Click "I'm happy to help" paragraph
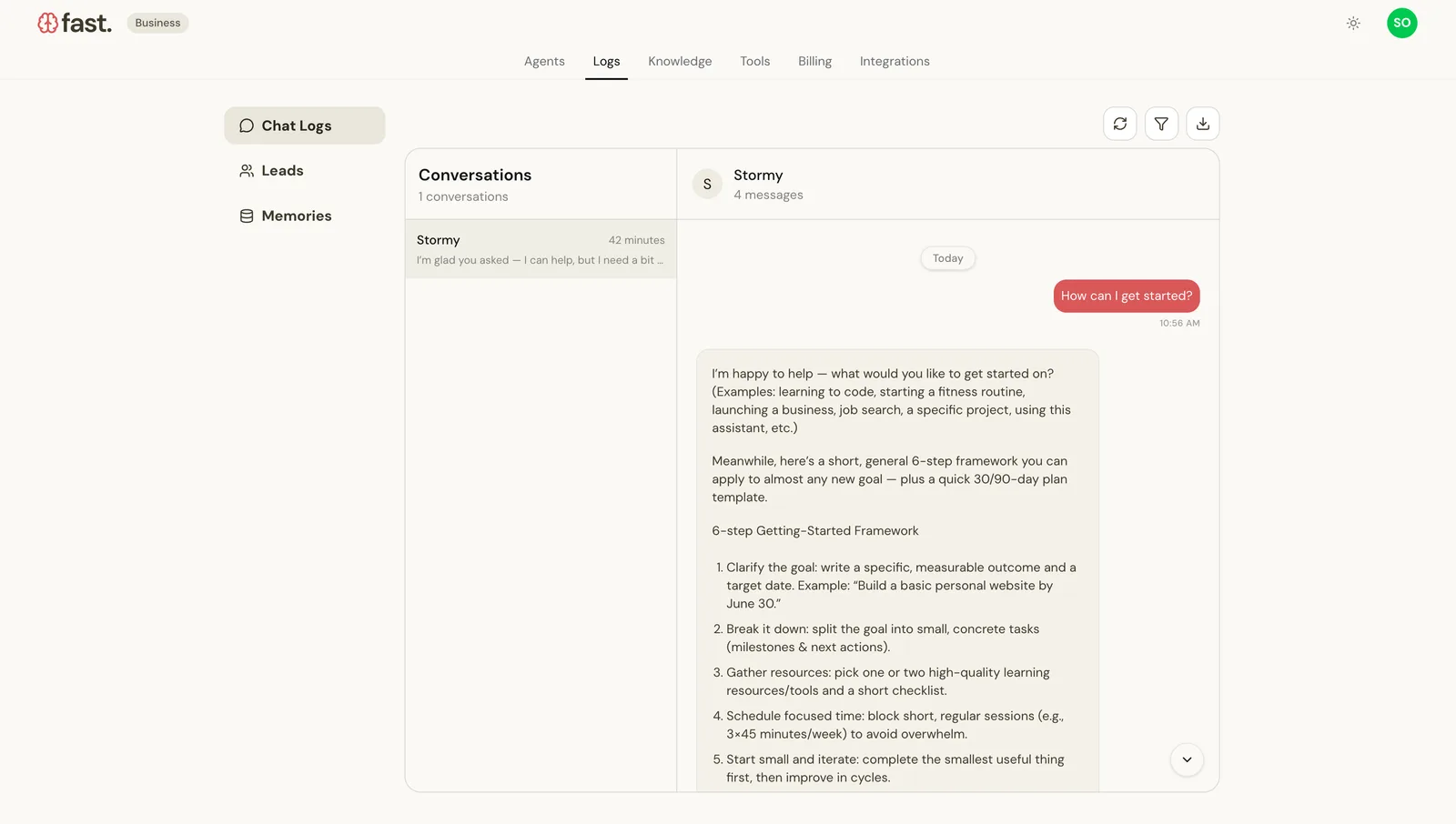The height and width of the screenshot is (824, 1456). 892,401
